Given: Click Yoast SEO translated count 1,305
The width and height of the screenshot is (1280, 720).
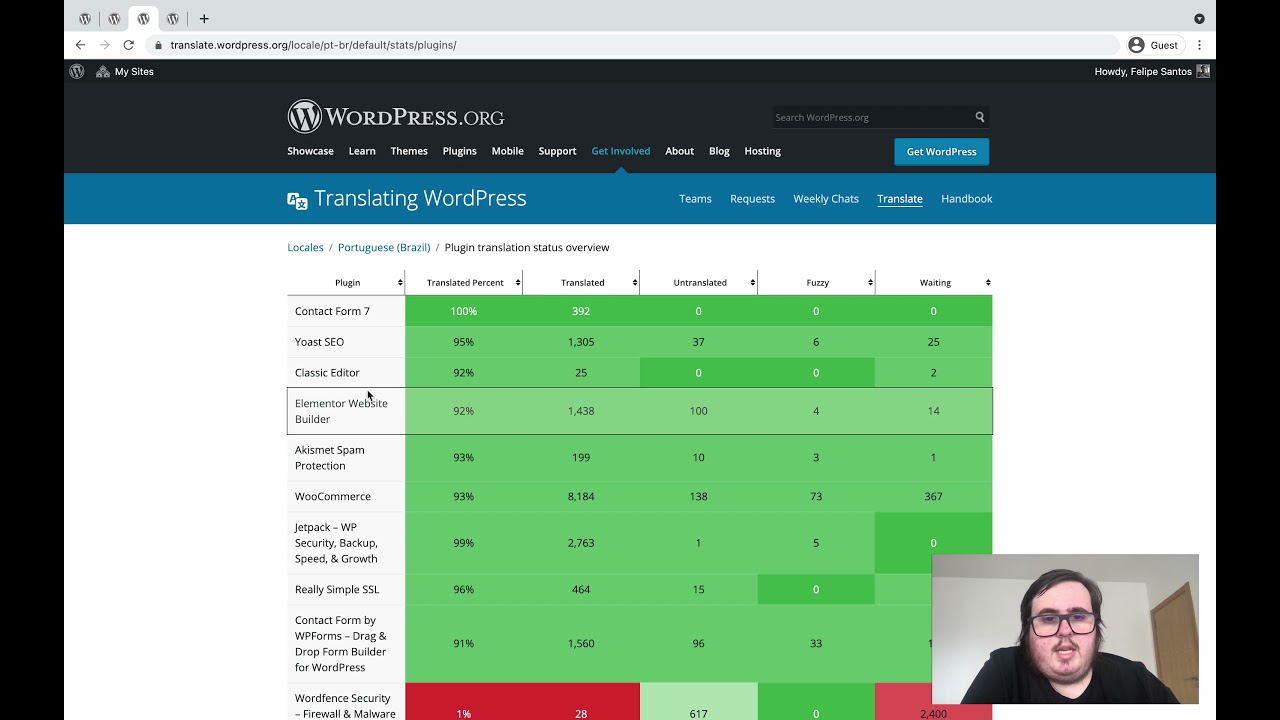Looking at the screenshot, I should (x=581, y=342).
